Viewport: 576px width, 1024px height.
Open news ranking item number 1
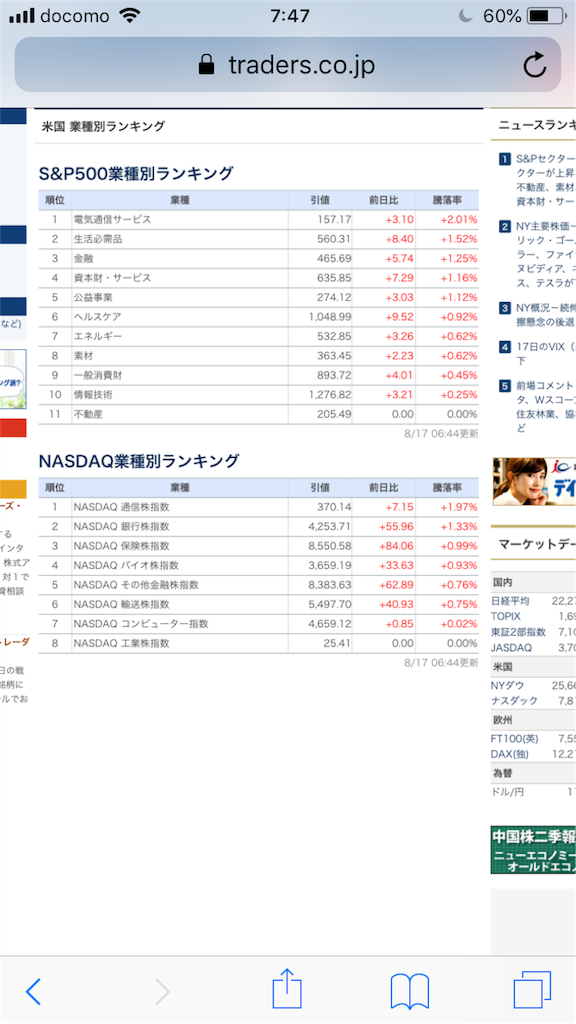coord(538,180)
